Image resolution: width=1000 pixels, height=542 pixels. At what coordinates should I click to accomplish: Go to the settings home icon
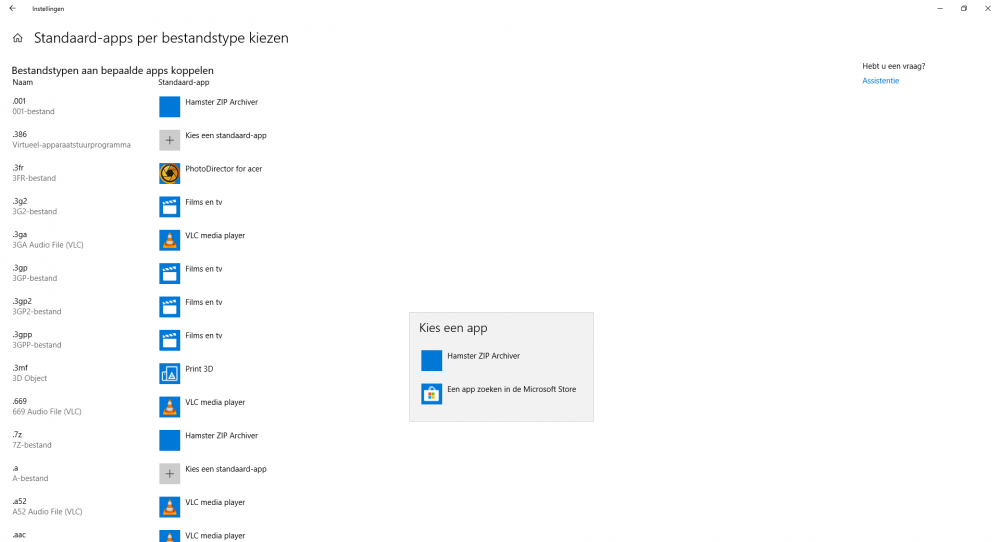18,38
